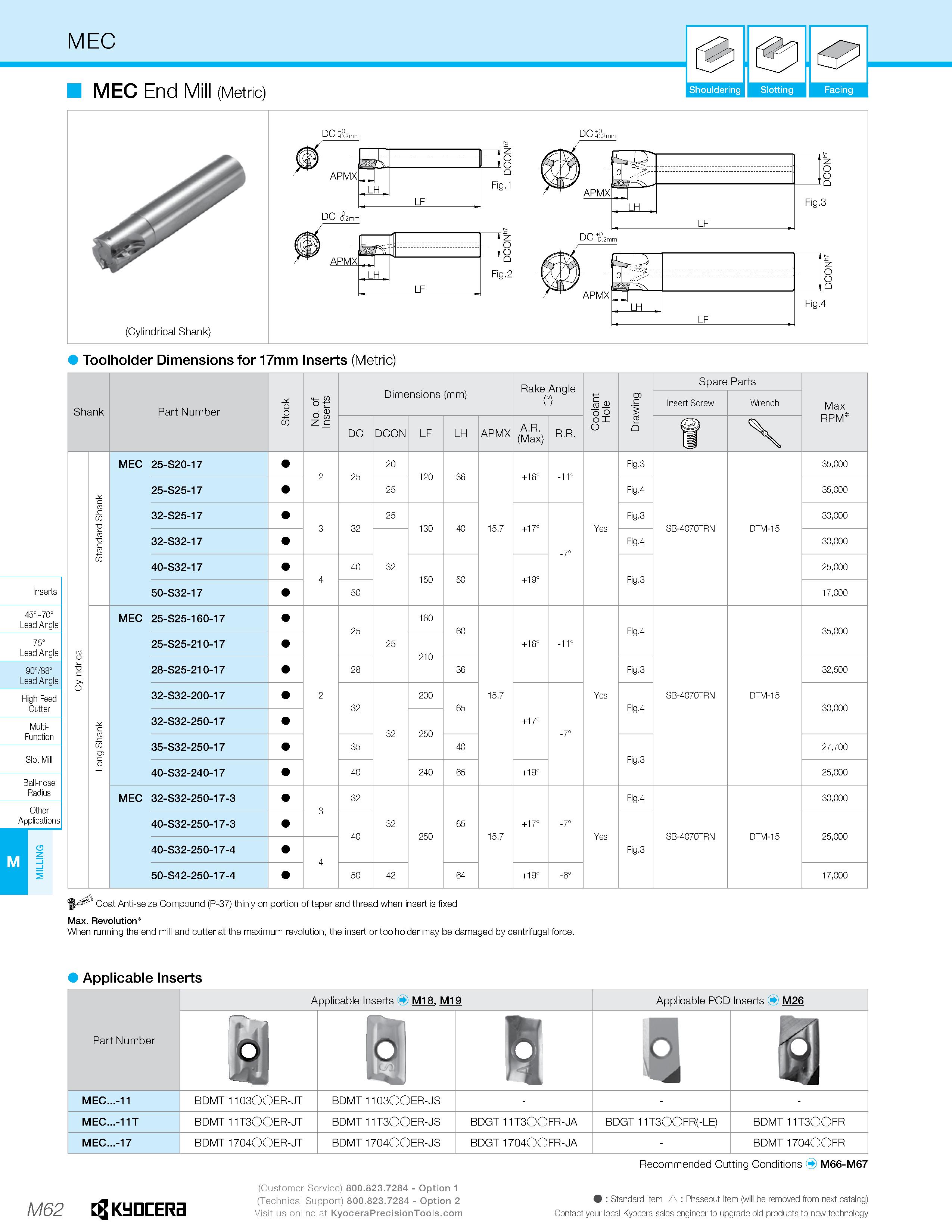Image resolution: width=952 pixels, height=1232 pixels.
Task: Click the Fig.1 drawing label
Action: tap(501, 185)
